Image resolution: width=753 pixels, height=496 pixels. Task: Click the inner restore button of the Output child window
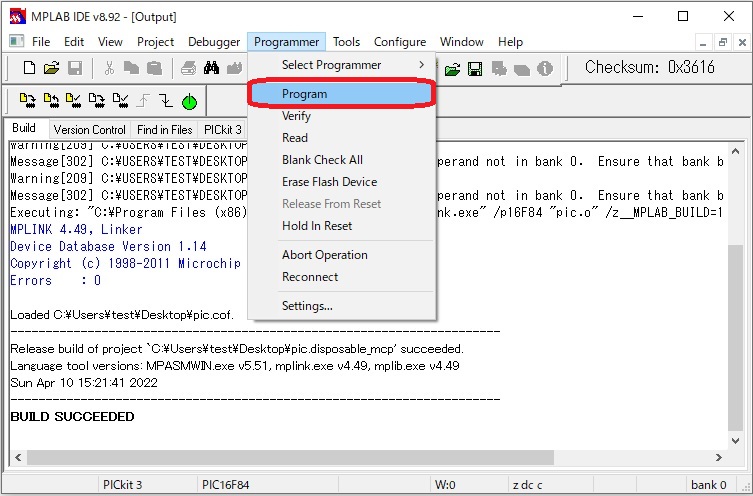tap(723, 42)
